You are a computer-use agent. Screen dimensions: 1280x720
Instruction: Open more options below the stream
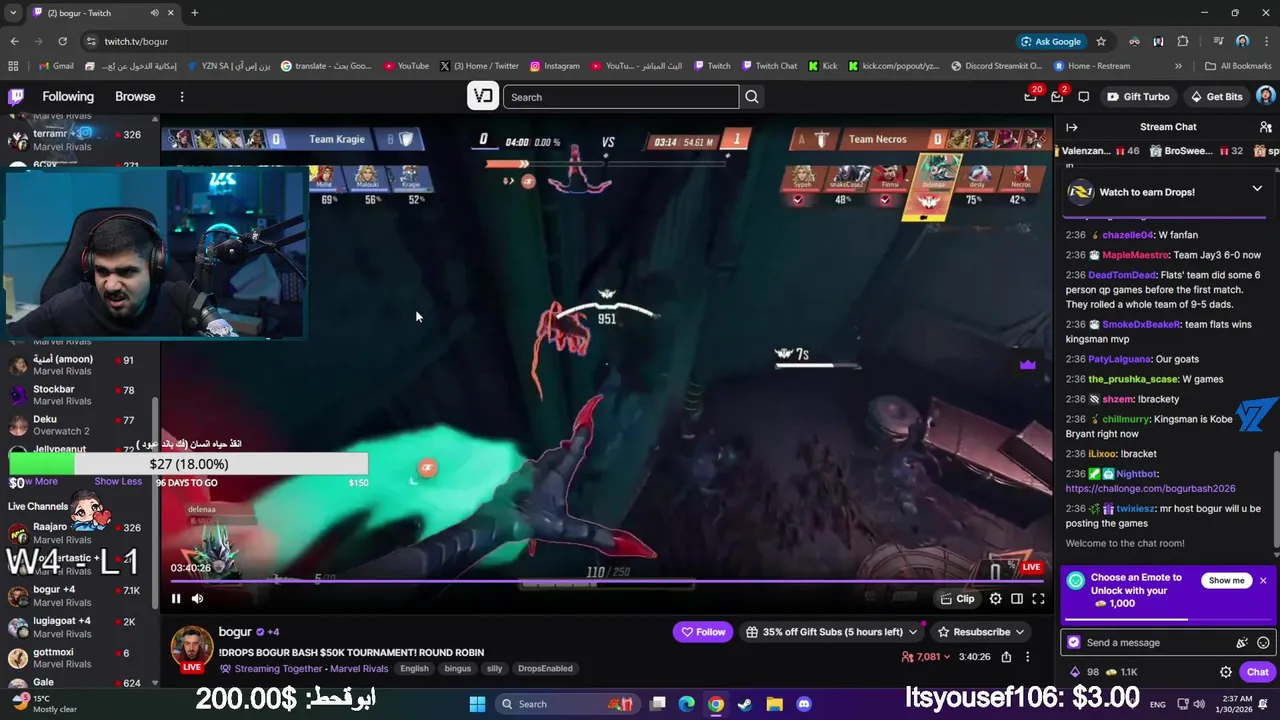(x=1028, y=657)
